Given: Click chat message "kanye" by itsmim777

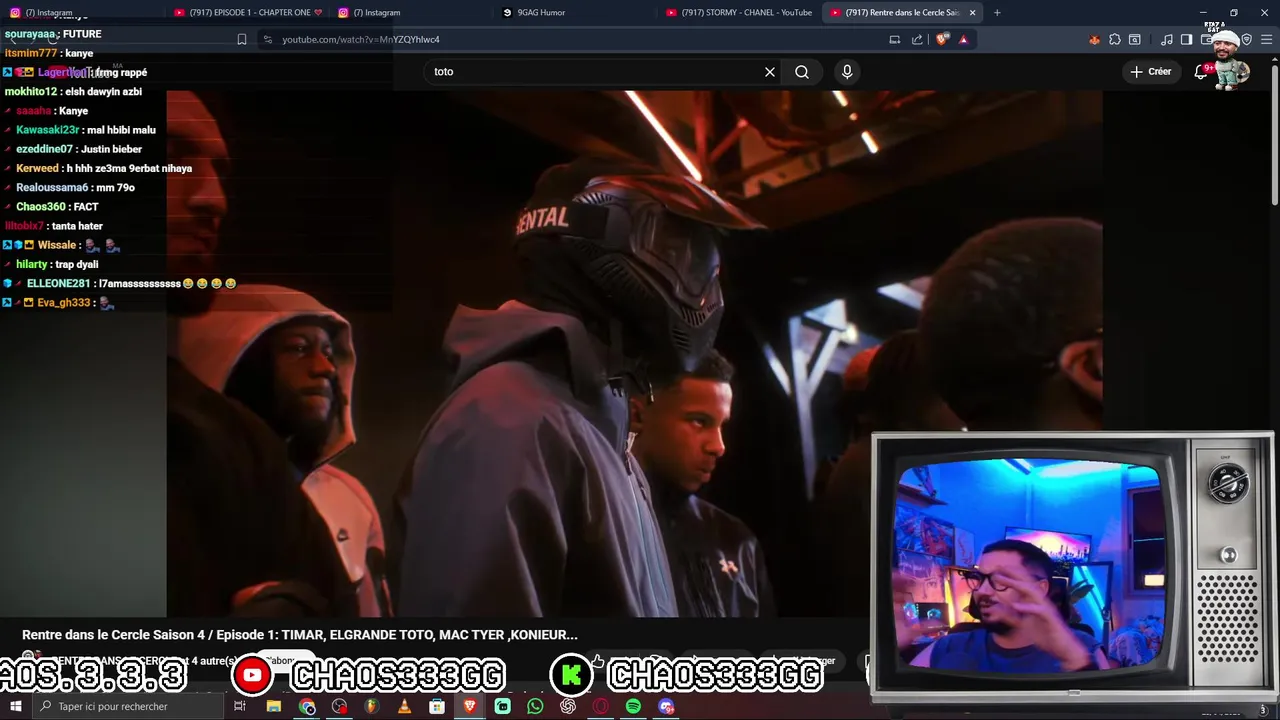Looking at the screenshot, I should (79, 53).
